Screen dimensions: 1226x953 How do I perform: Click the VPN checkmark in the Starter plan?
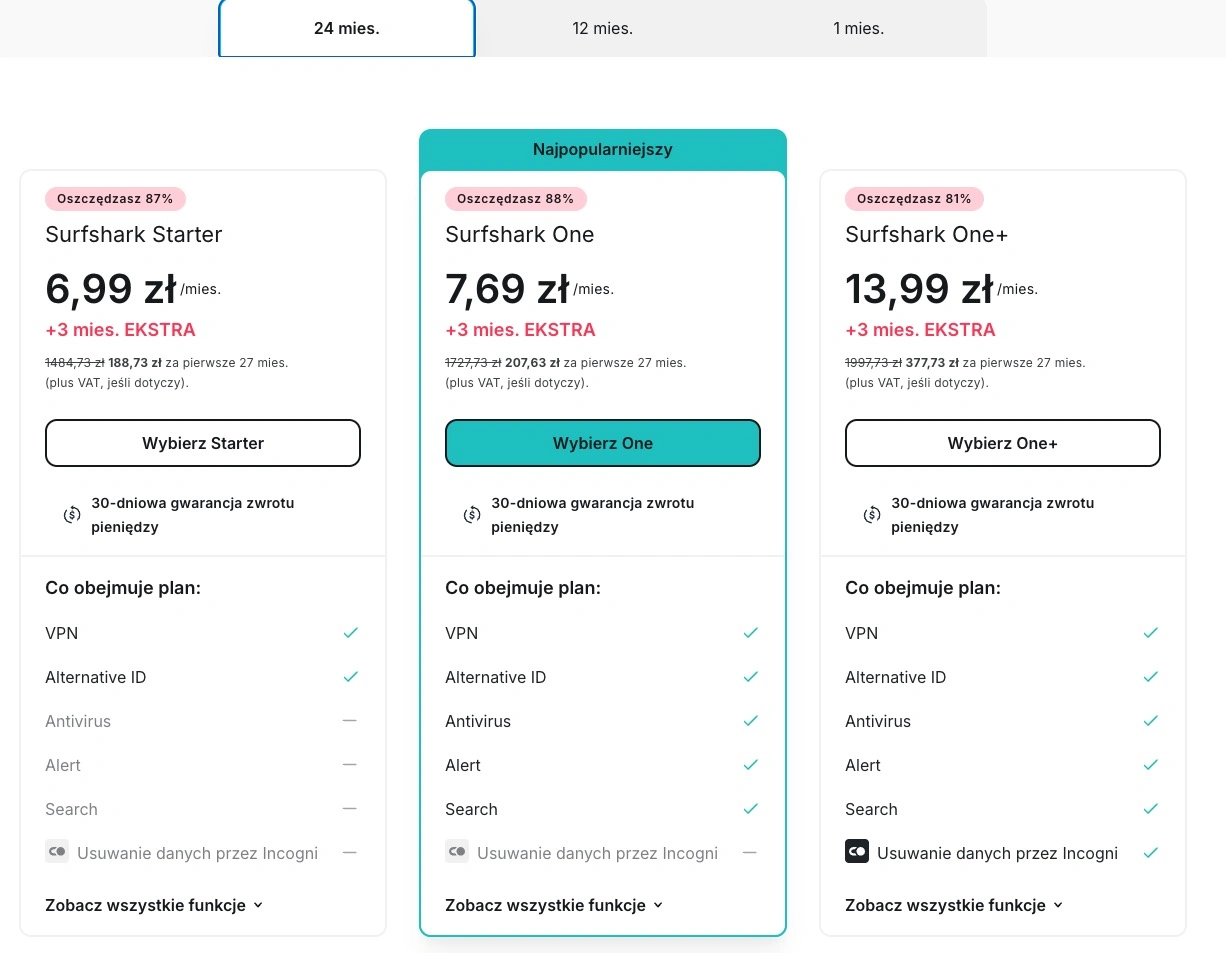pyautogui.click(x=350, y=633)
